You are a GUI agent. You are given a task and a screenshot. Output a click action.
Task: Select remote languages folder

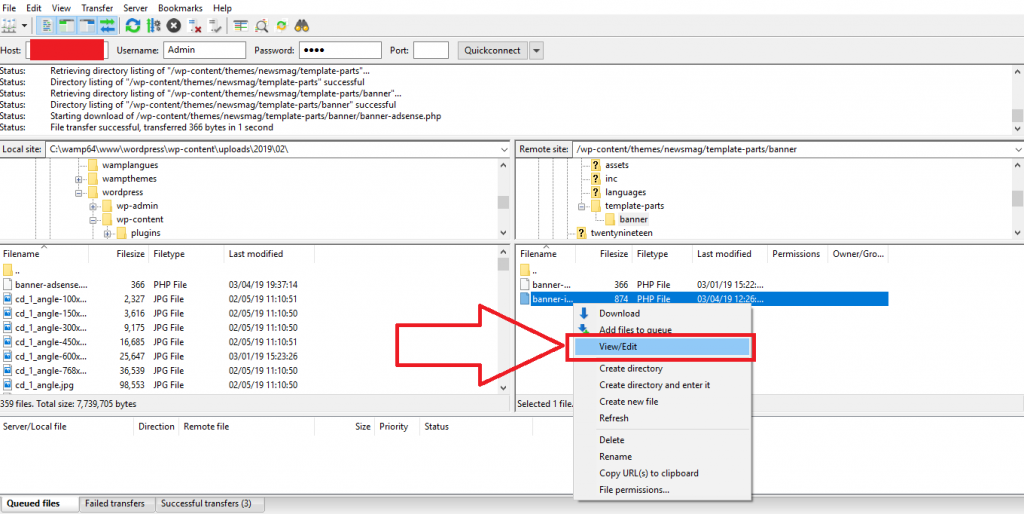tap(625, 193)
